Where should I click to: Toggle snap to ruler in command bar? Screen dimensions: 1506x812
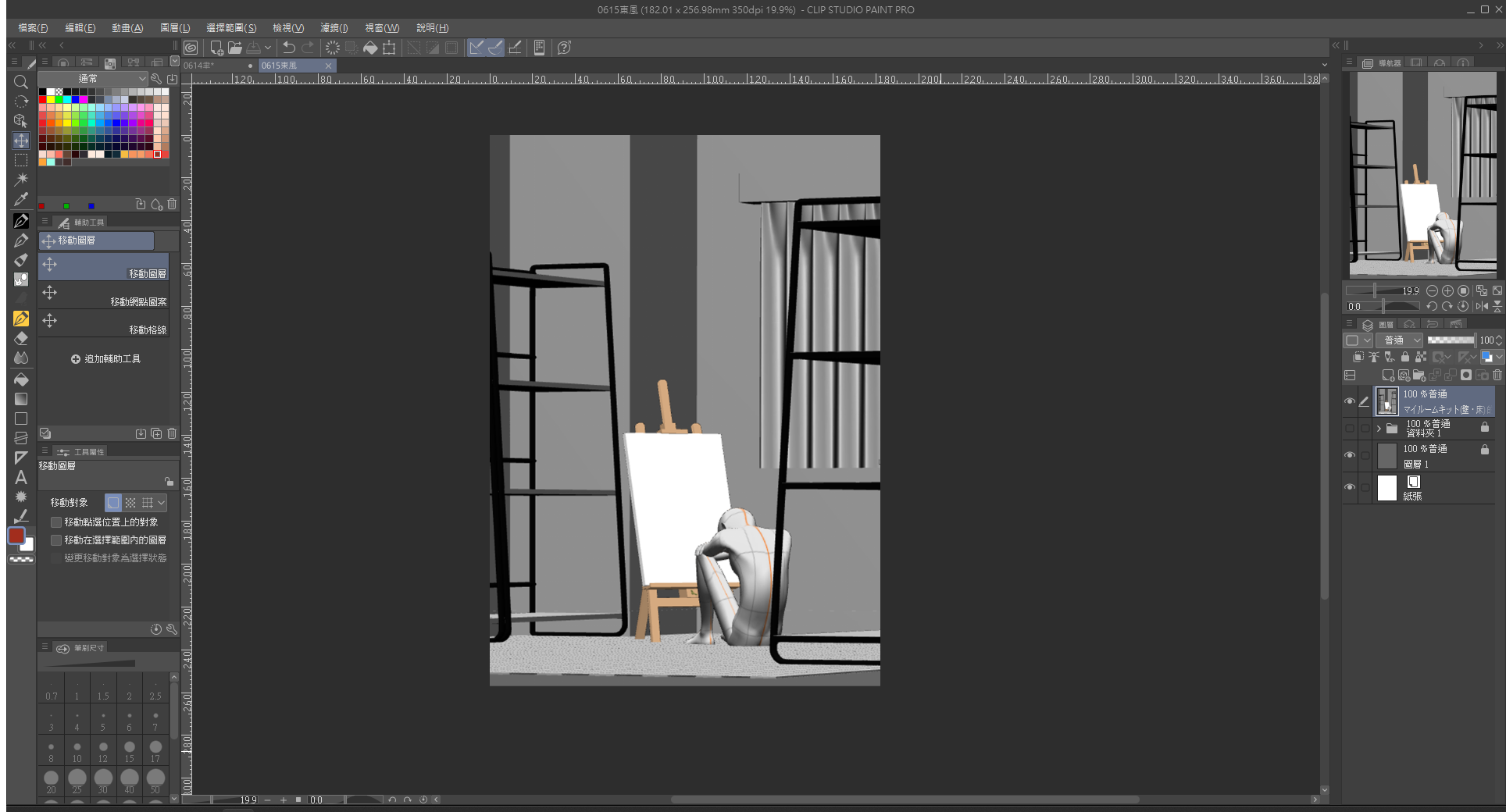coord(476,48)
